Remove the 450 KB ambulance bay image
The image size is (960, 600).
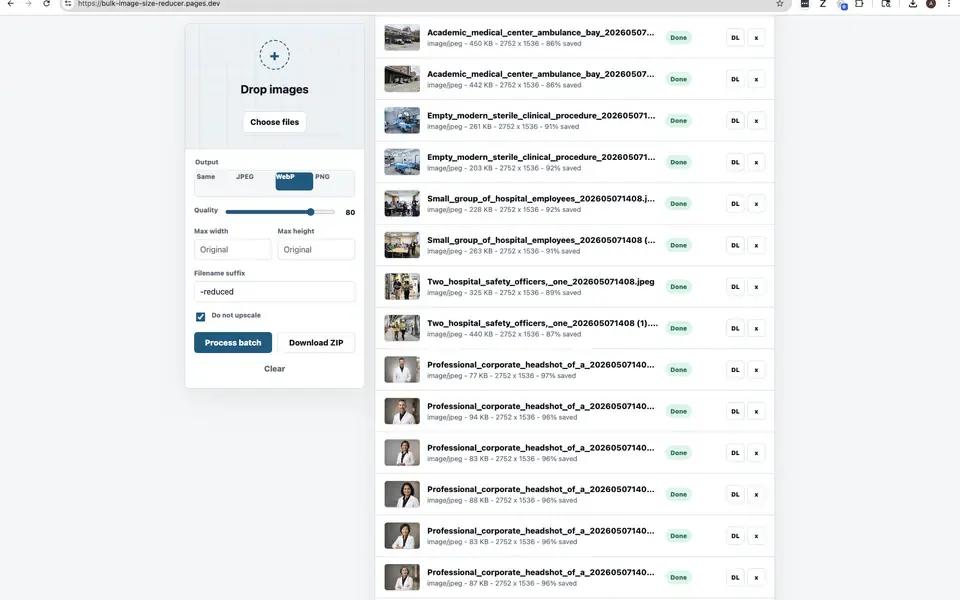[x=756, y=38]
